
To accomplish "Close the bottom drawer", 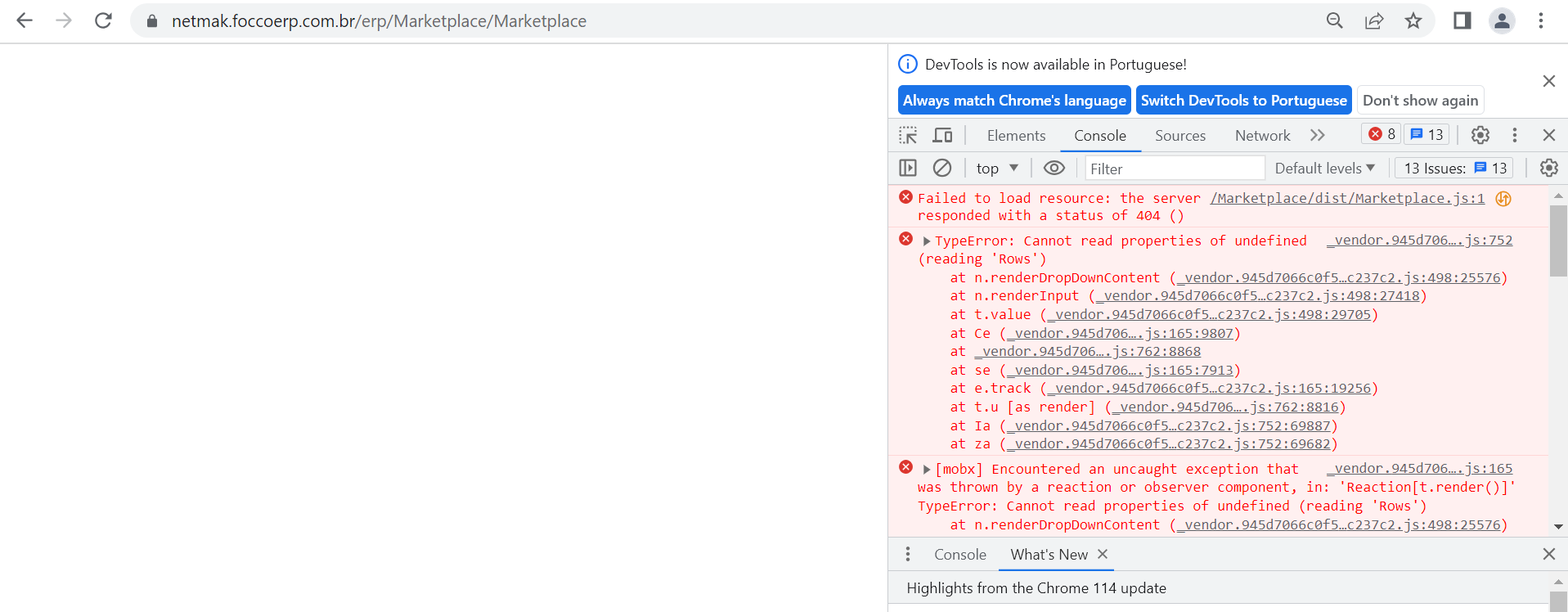I will point(1549,554).
